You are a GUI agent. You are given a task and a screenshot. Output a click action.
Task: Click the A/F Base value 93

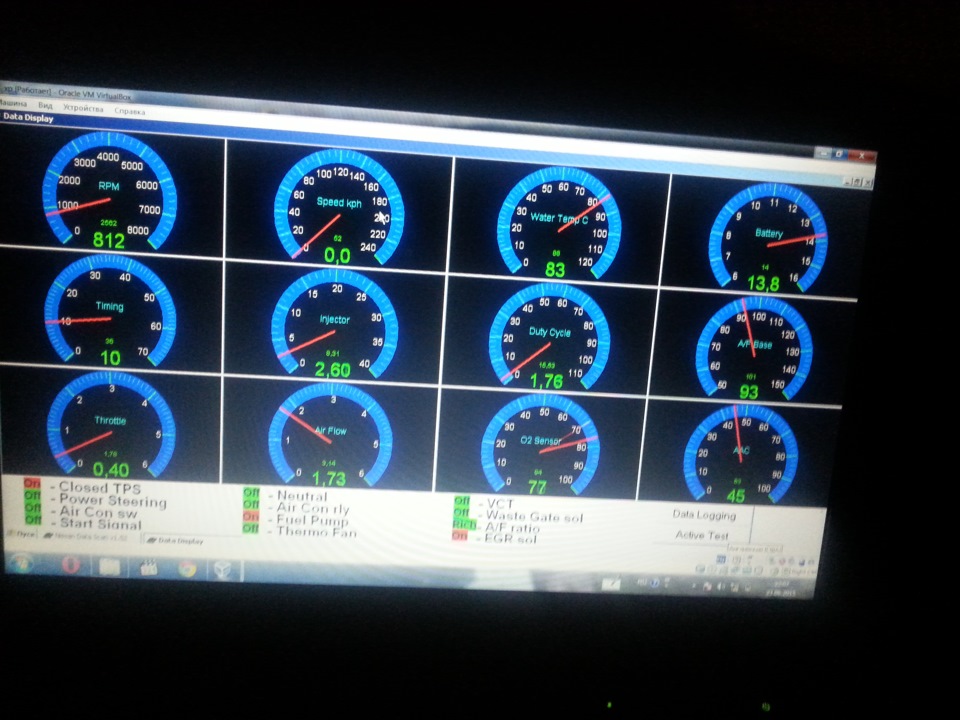click(x=749, y=392)
